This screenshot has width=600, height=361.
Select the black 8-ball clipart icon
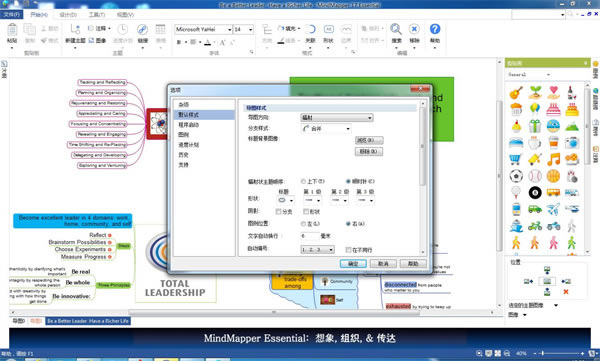pos(535,193)
